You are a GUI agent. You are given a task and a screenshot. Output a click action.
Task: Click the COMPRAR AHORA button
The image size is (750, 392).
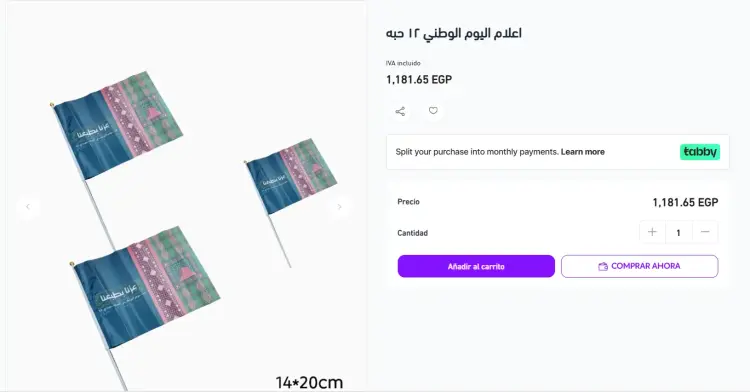coord(640,266)
